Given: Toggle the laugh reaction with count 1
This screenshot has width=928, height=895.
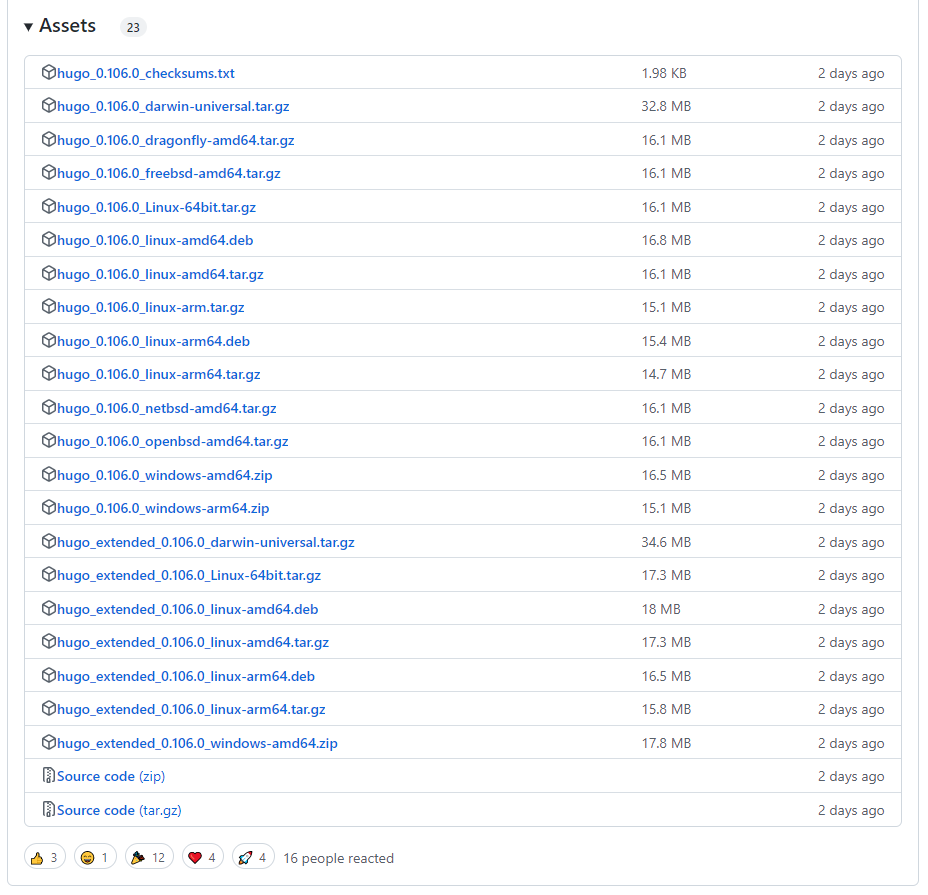Looking at the screenshot, I should pyautogui.click(x=95, y=857).
